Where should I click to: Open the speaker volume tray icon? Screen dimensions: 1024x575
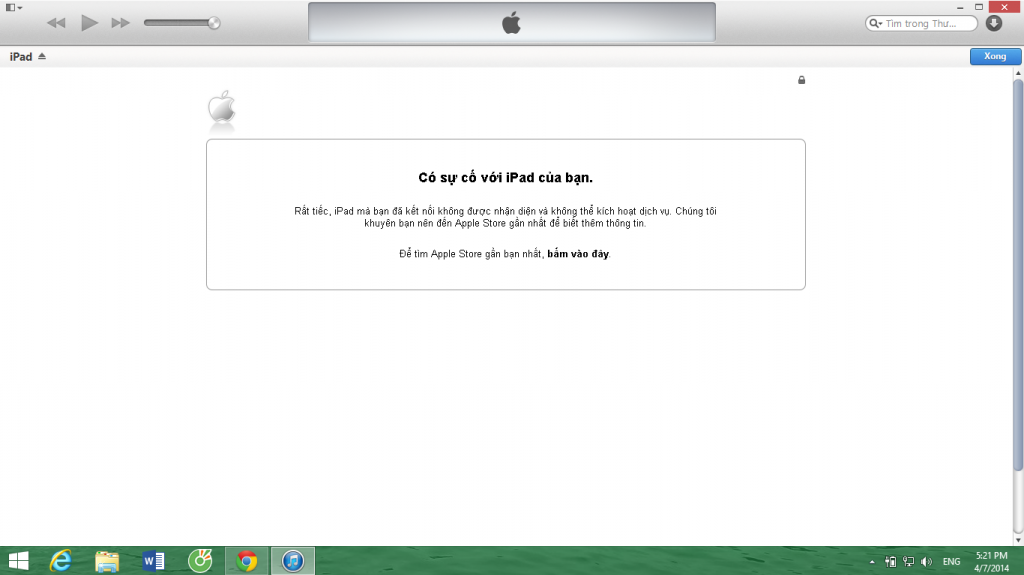(x=926, y=561)
